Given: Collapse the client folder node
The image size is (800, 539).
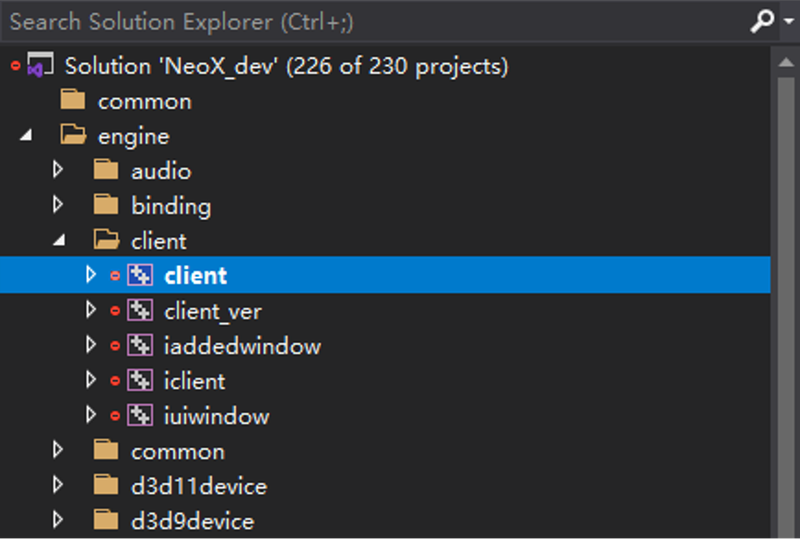Looking at the screenshot, I should [60, 240].
